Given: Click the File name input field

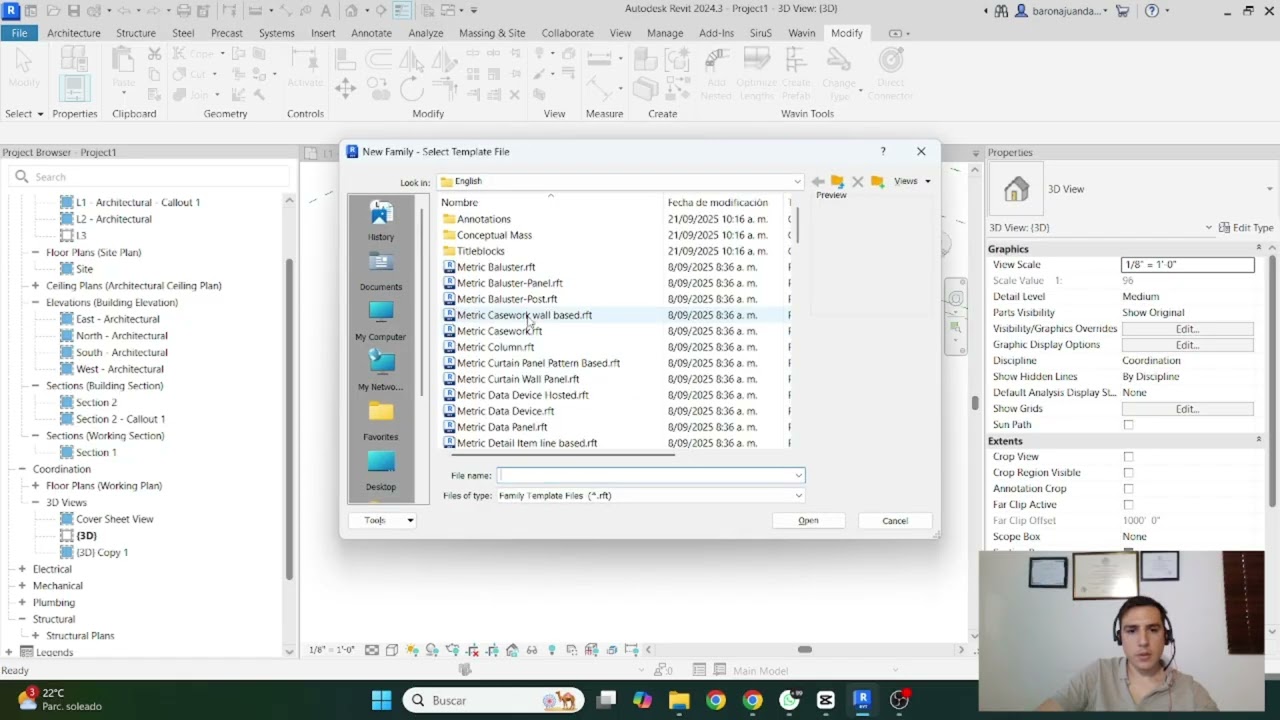Looking at the screenshot, I should [651, 476].
